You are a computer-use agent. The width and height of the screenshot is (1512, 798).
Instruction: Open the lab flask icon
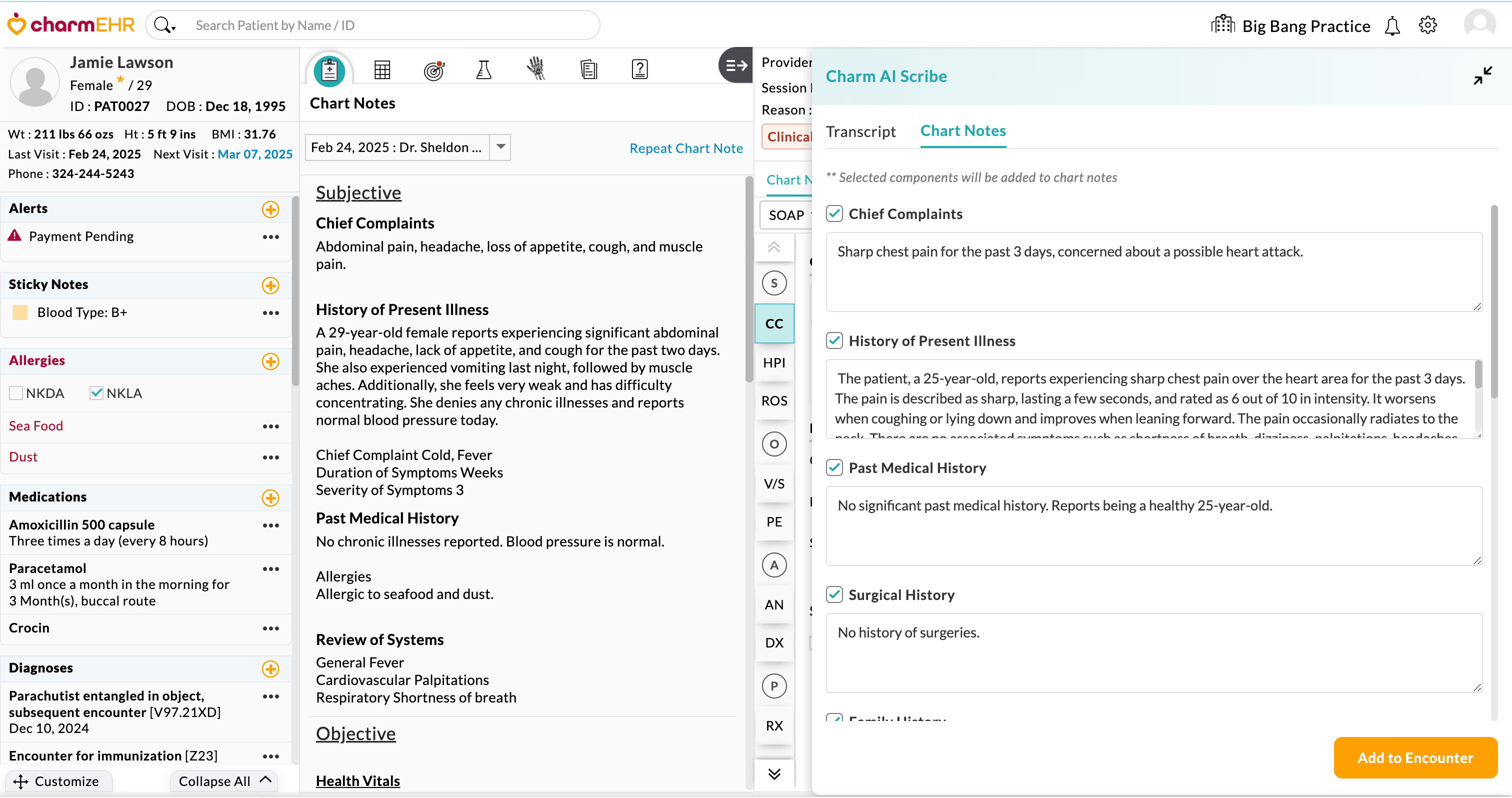(483, 70)
